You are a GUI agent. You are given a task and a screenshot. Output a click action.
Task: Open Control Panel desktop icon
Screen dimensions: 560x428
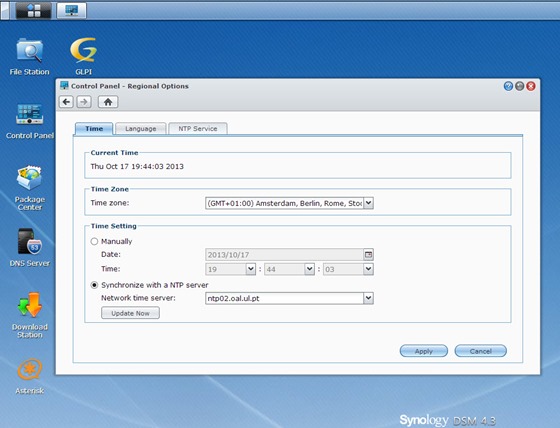click(x=30, y=121)
